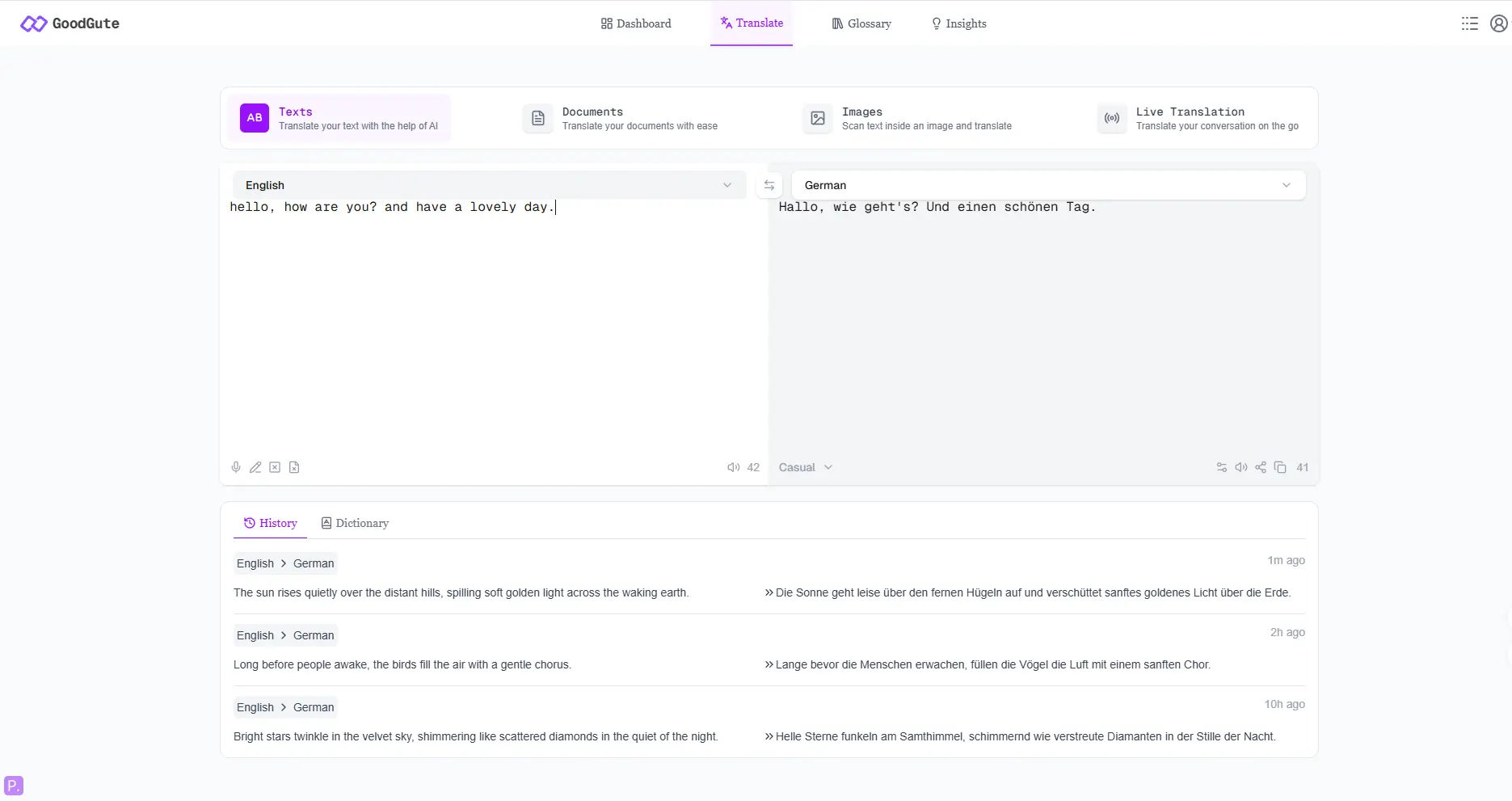The height and width of the screenshot is (801, 1512).
Task: Open history entry 'Bright stars twinkle'
Action: tap(476, 736)
